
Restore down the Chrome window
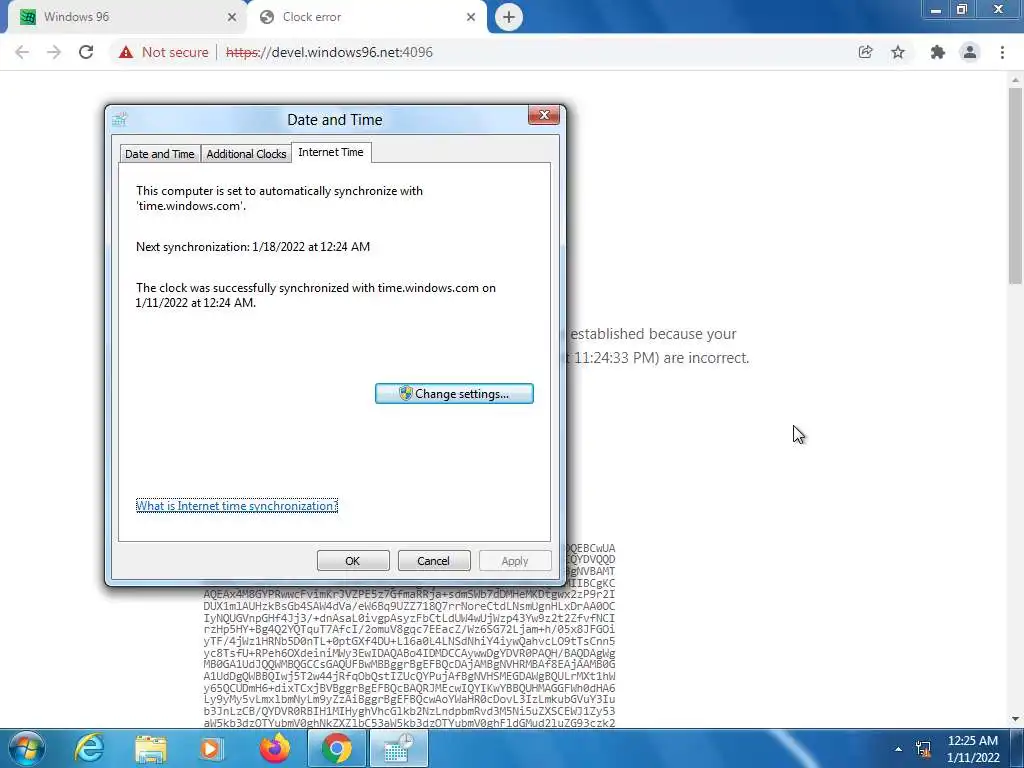pyautogui.click(x=962, y=10)
